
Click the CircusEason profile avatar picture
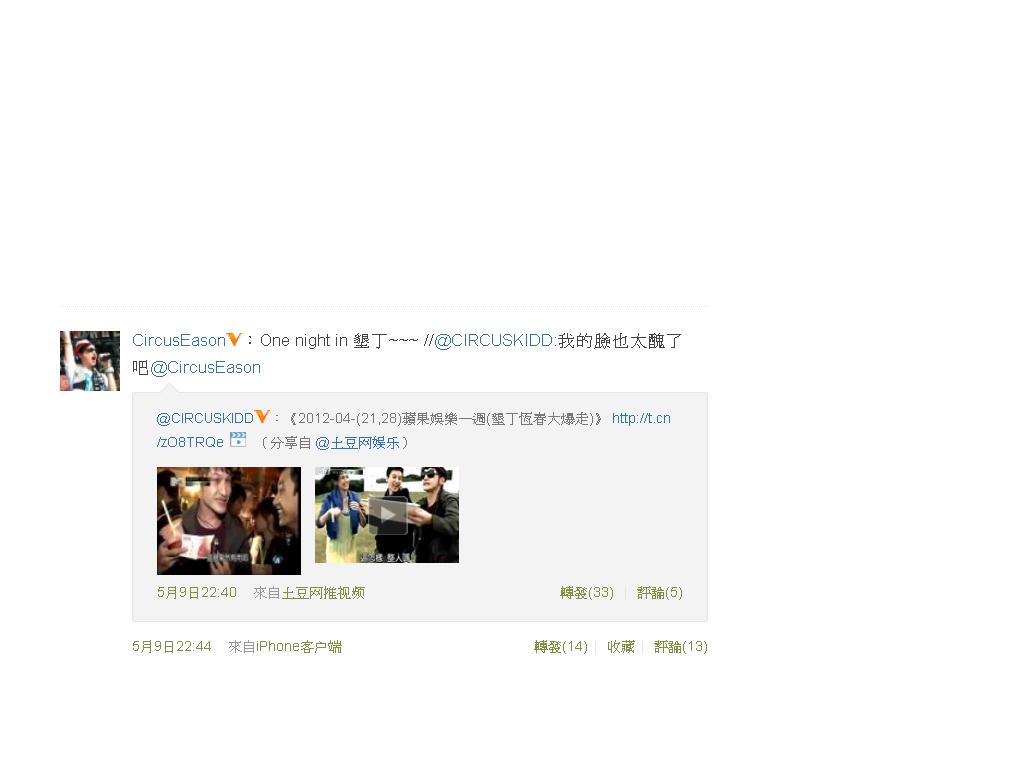[90, 361]
